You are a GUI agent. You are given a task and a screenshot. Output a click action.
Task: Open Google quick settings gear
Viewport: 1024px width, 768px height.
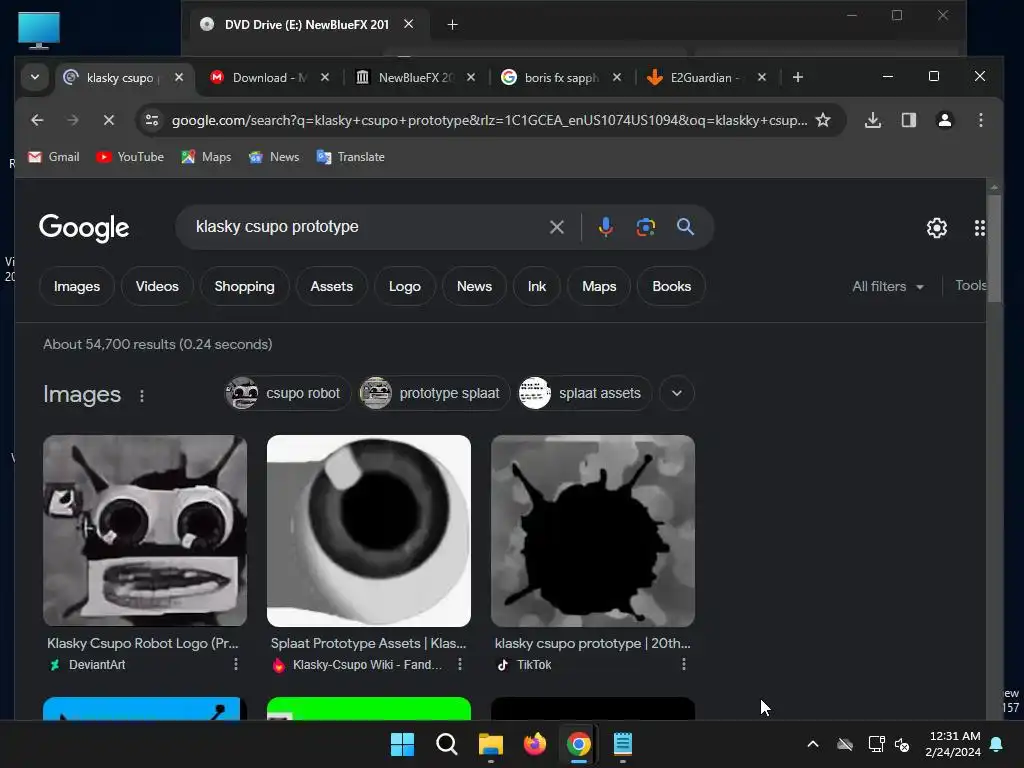(936, 227)
